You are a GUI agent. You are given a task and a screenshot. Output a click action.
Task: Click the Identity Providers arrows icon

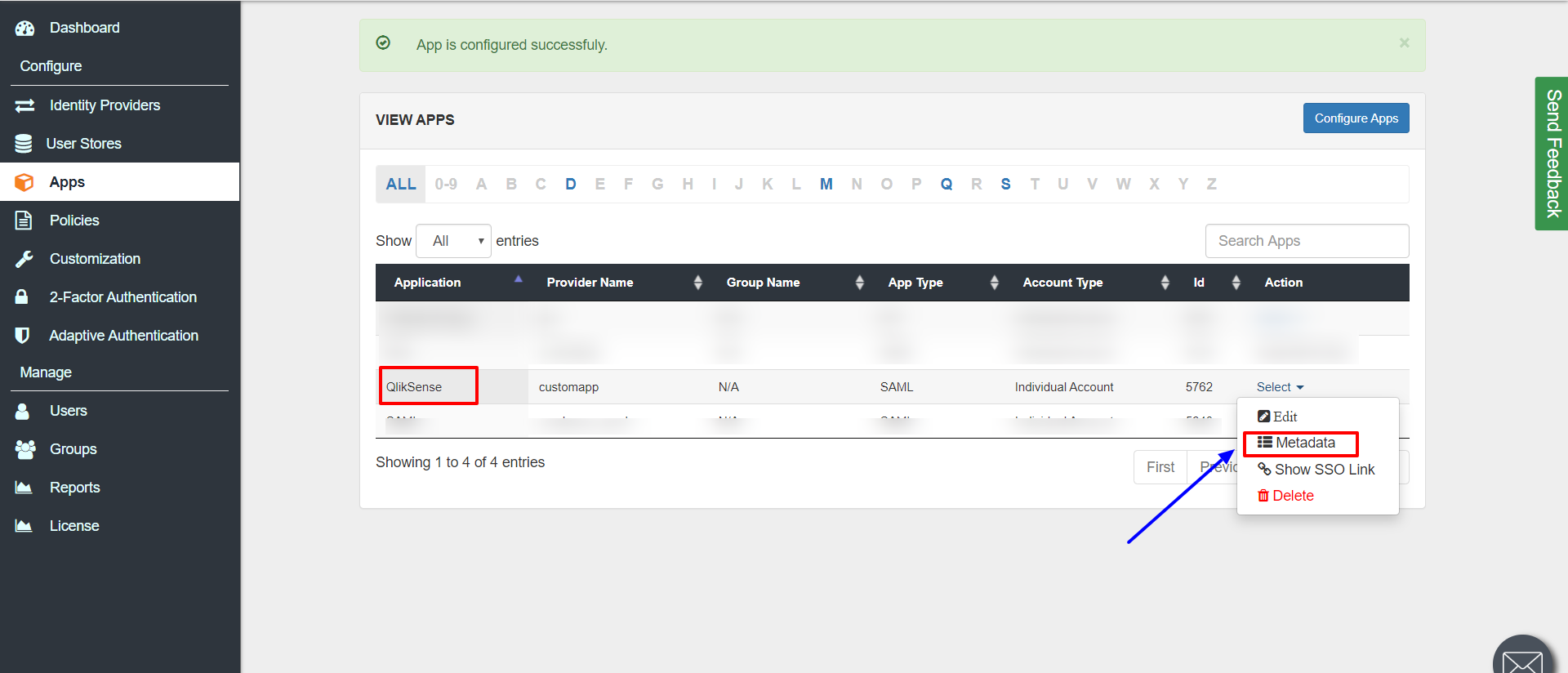(x=24, y=105)
